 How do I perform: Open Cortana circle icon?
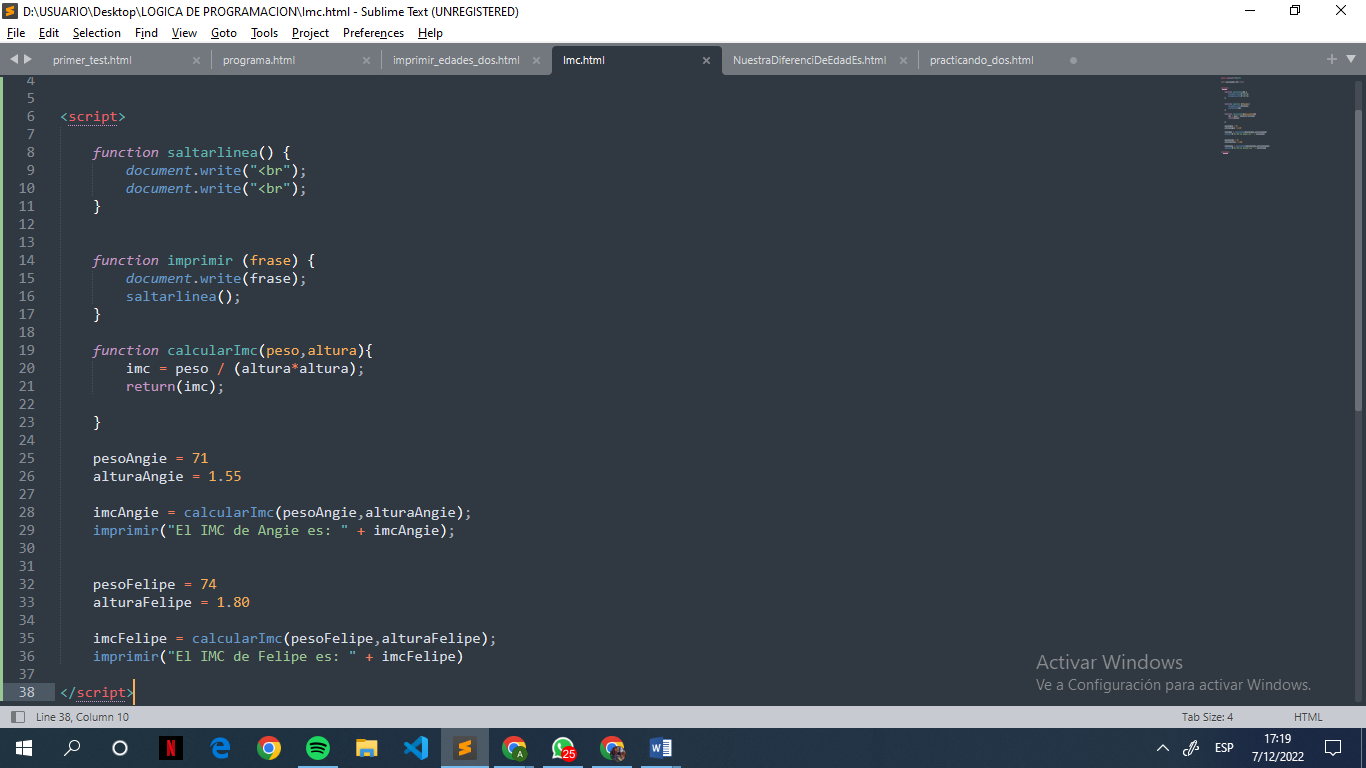[x=120, y=748]
